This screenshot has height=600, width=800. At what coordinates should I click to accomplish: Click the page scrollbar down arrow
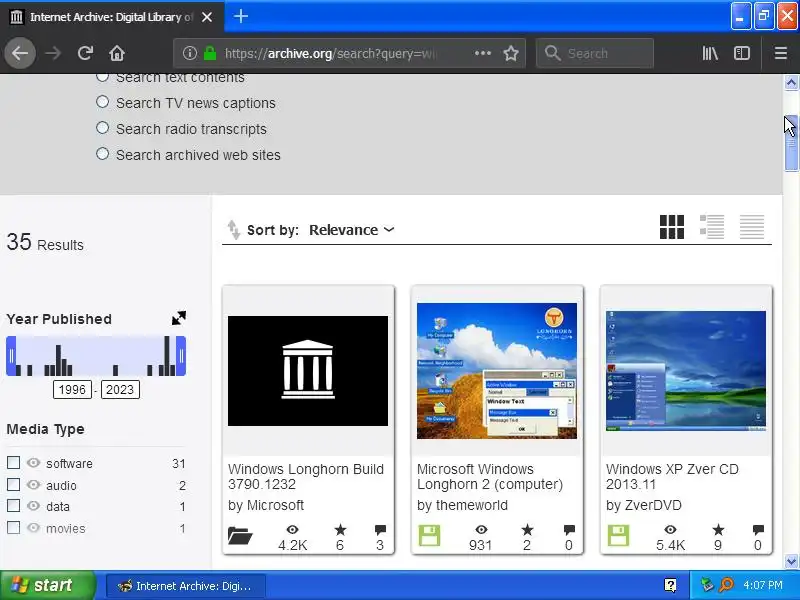coord(791,561)
